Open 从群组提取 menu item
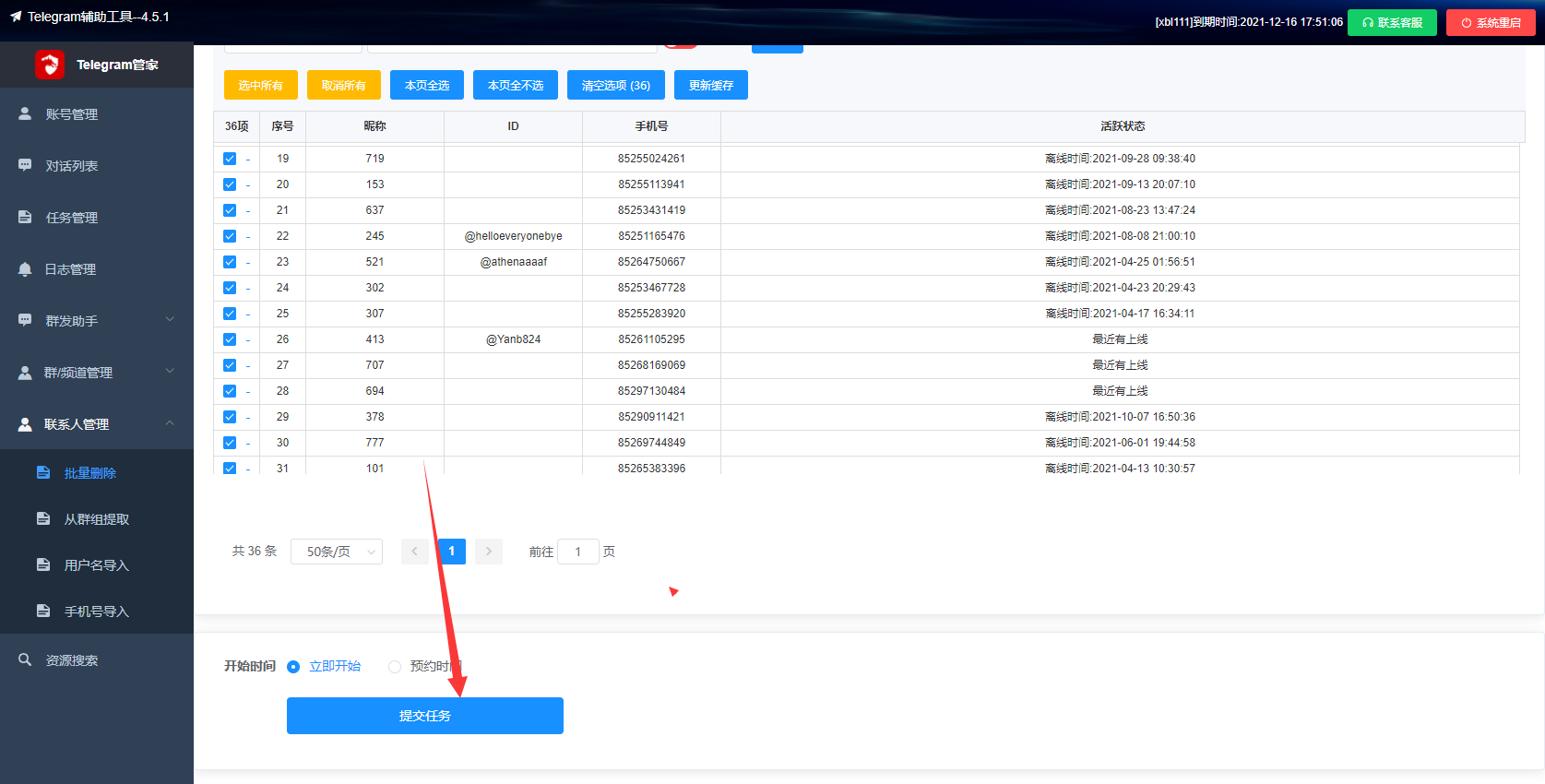This screenshot has width=1545, height=784. click(x=97, y=518)
